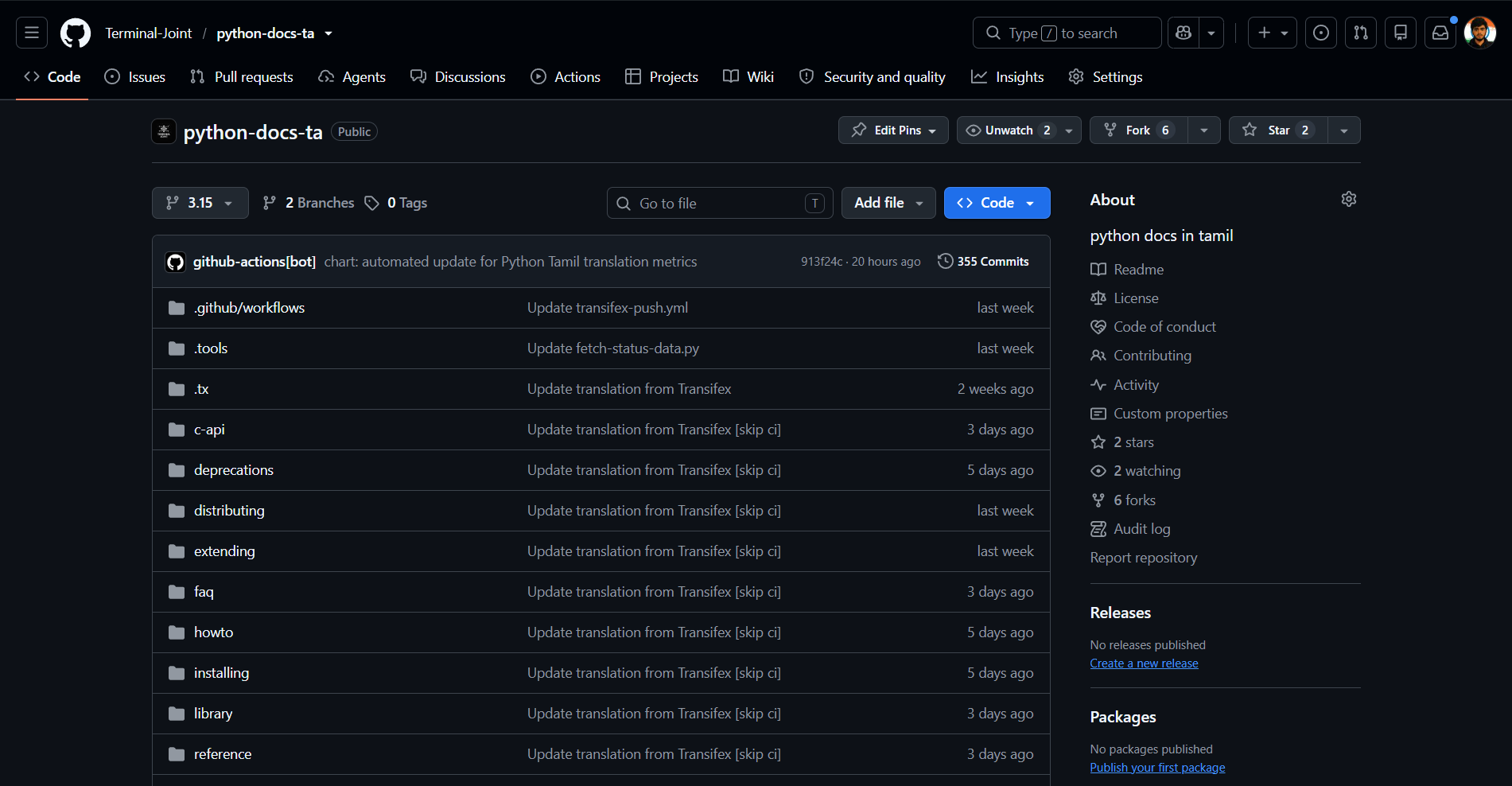Switch to the Issues tab
The width and height of the screenshot is (1512, 786).
(x=135, y=77)
